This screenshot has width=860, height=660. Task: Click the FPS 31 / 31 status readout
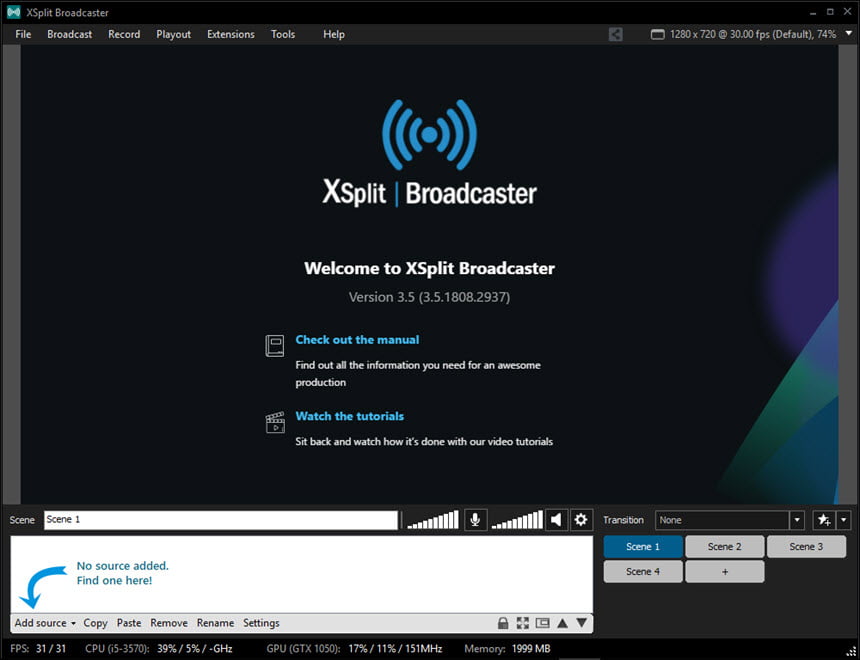pyautogui.click(x=38, y=648)
